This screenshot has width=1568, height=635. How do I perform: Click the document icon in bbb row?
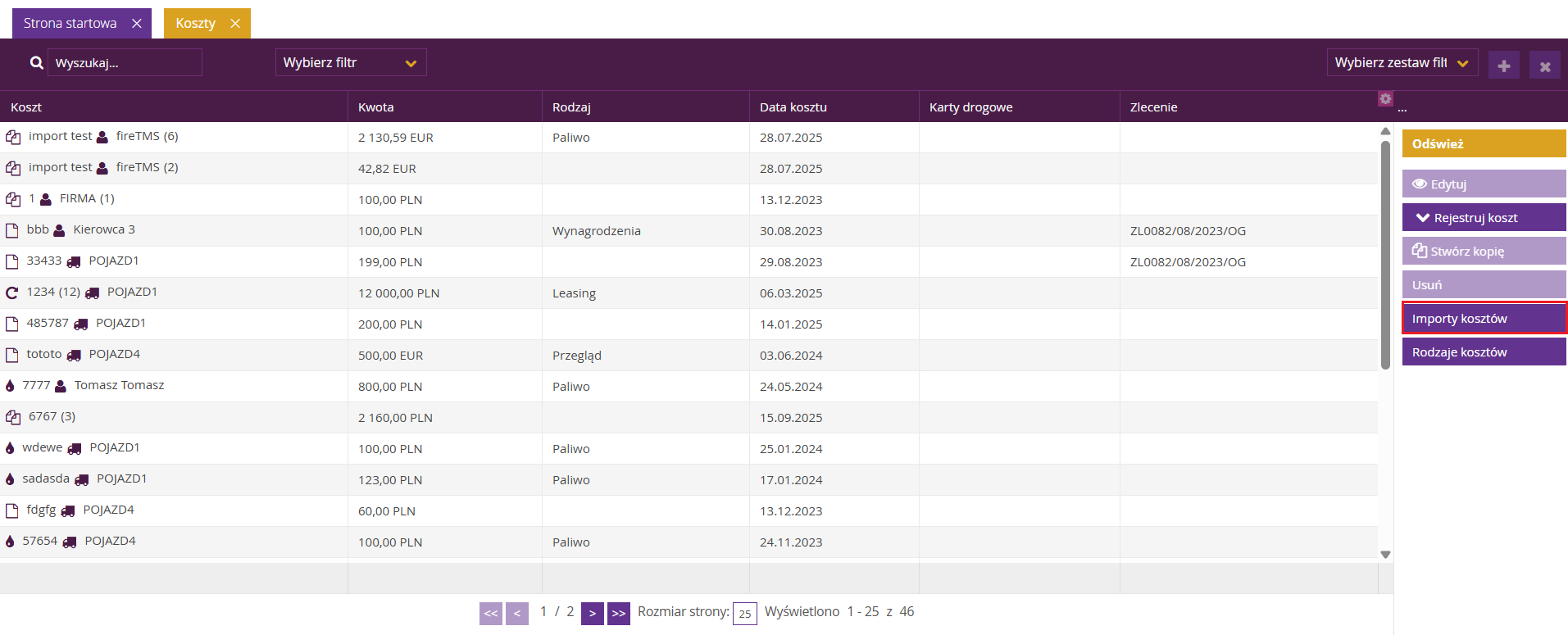click(x=12, y=230)
